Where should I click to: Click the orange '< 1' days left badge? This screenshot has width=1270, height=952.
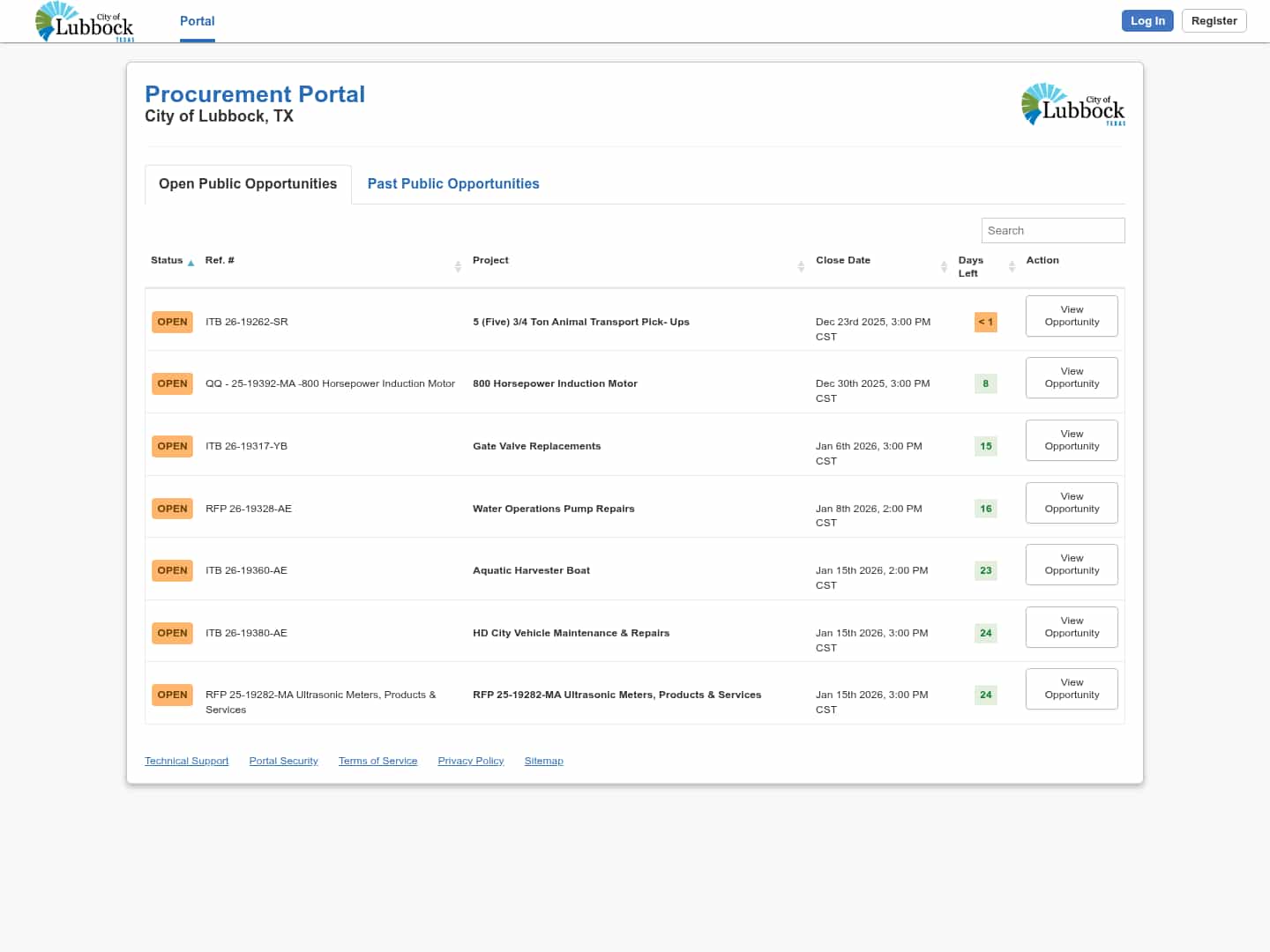point(985,323)
